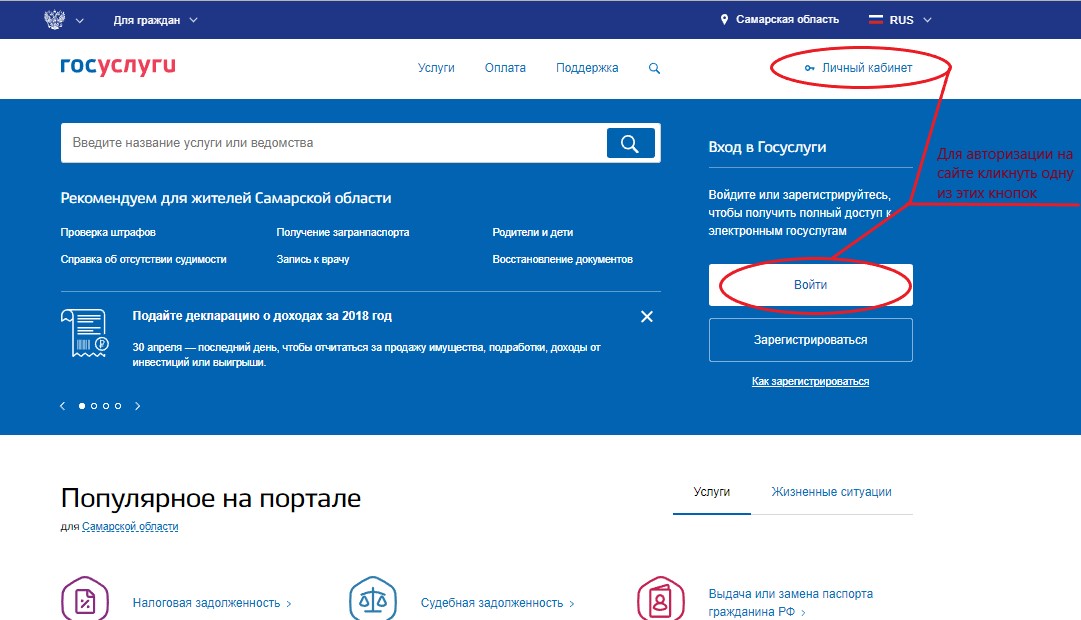Open Справка об отсутствии судимости
1081x620 pixels.
(143, 259)
